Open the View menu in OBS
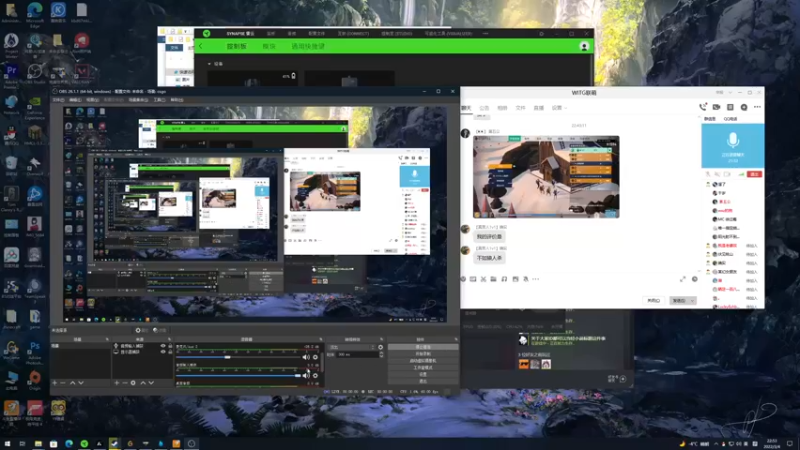Screen dimensions: 800x450 [92, 100]
